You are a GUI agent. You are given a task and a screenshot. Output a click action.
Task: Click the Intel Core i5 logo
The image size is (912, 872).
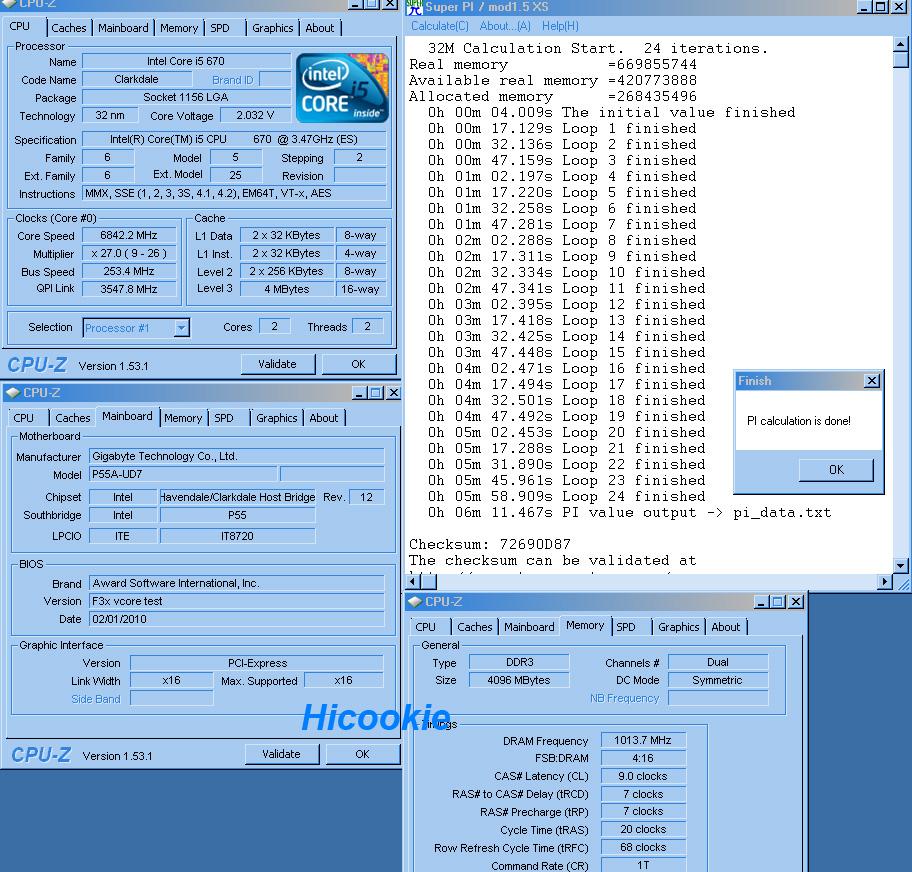click(x=343, y=88)
